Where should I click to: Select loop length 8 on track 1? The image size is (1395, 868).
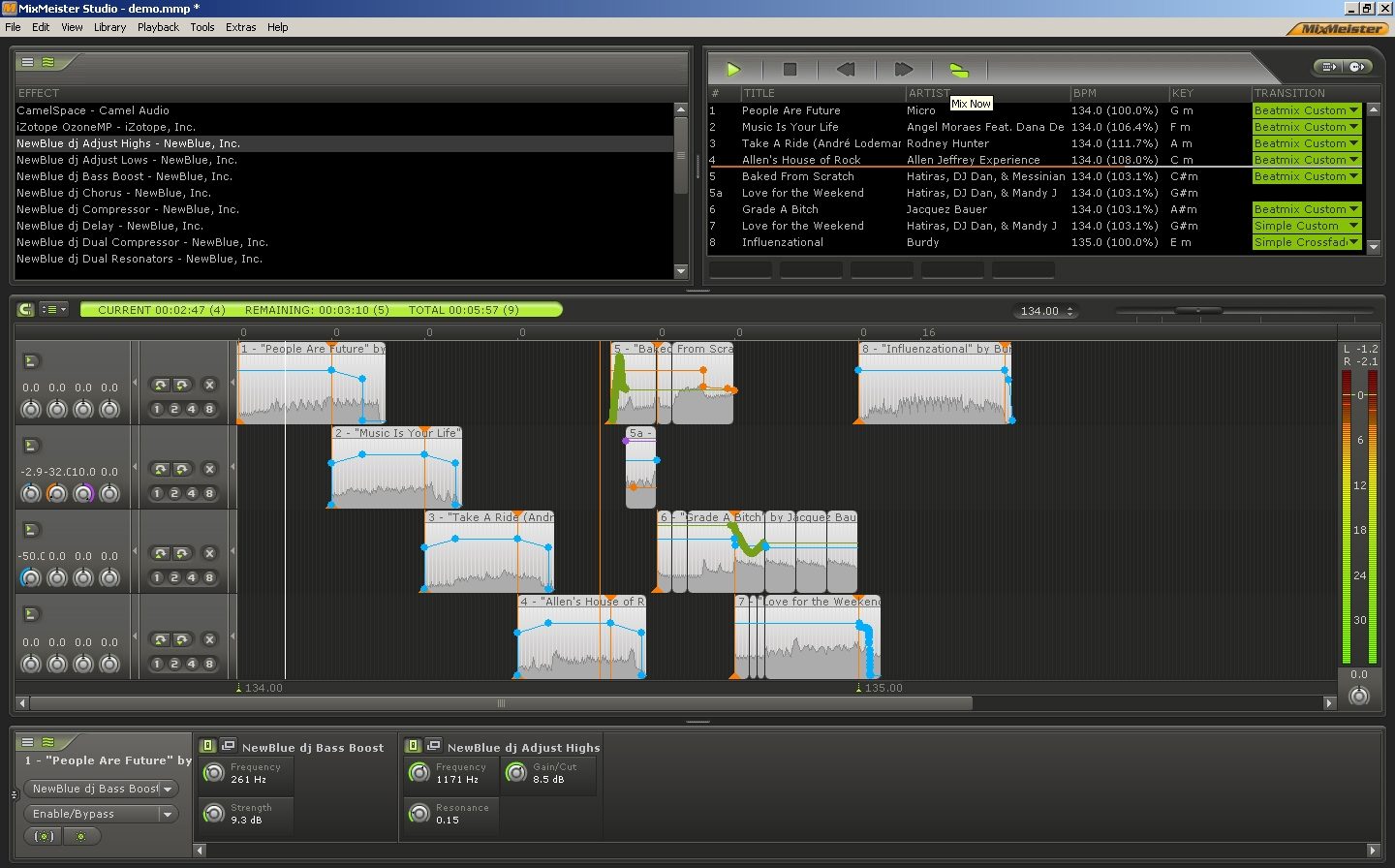click(208, 409)
